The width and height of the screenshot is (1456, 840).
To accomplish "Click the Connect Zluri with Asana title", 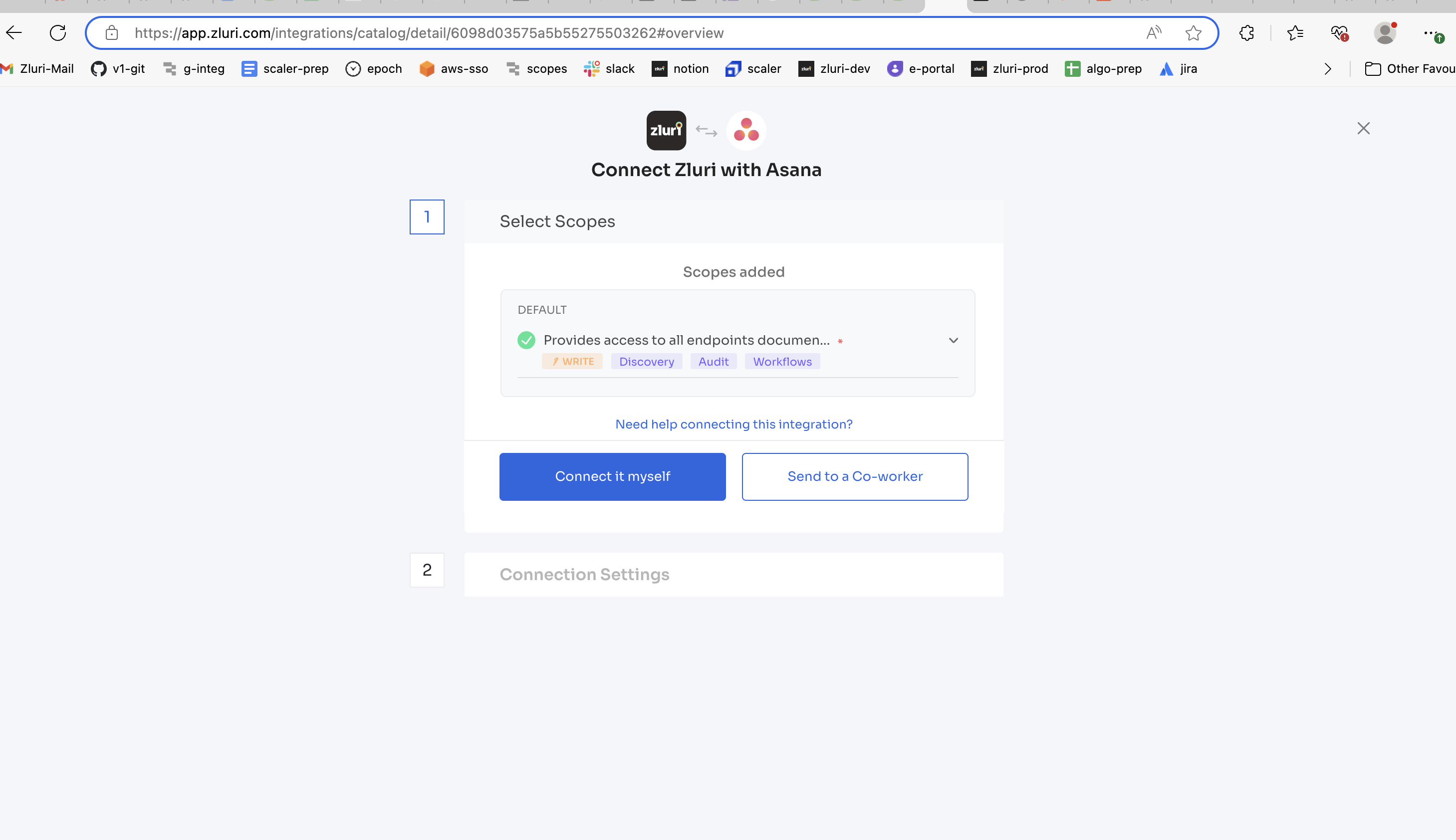I will (707, 170).
